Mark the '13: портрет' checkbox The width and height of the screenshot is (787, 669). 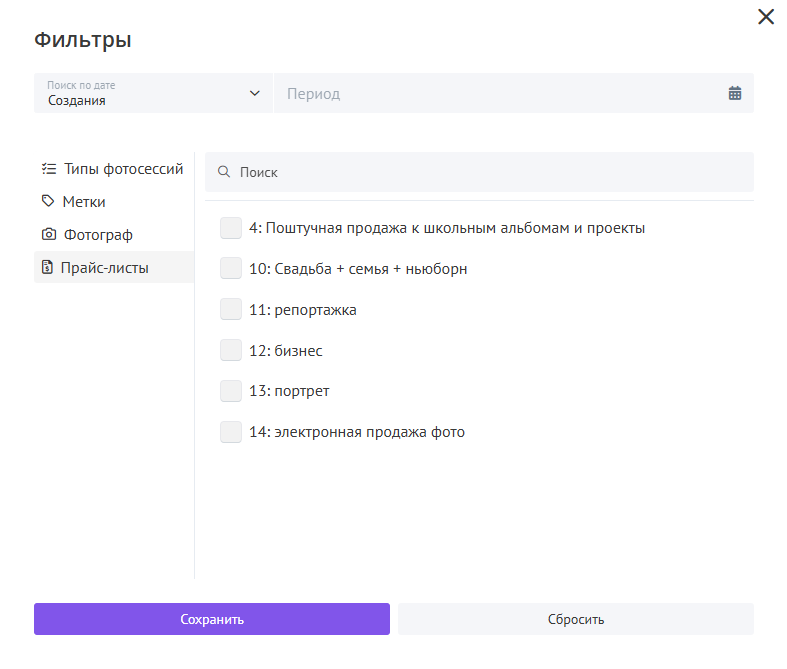coord(231,391)
